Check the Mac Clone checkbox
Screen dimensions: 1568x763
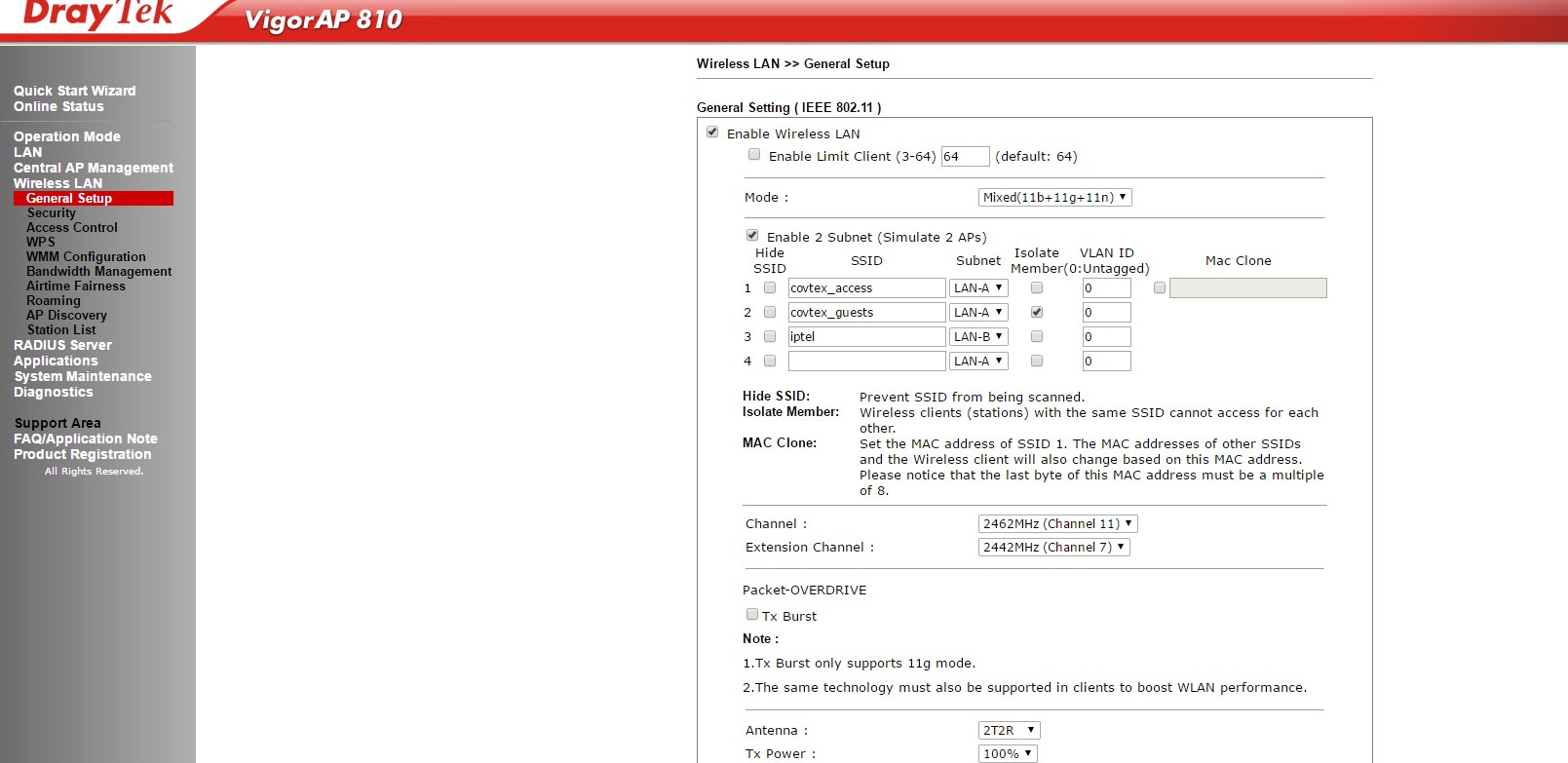1160,288
